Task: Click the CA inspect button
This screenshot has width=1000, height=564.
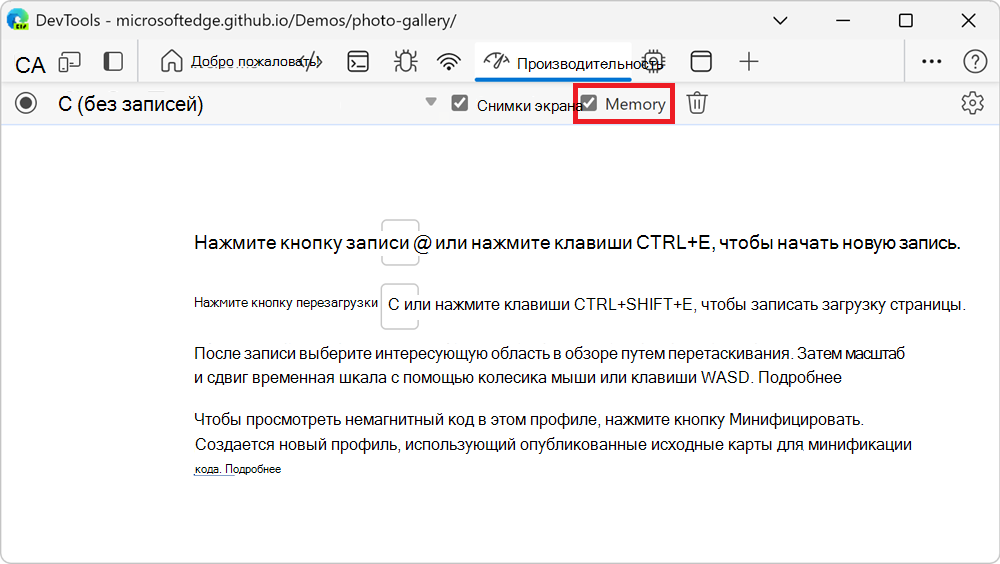Action: point(30,65)
